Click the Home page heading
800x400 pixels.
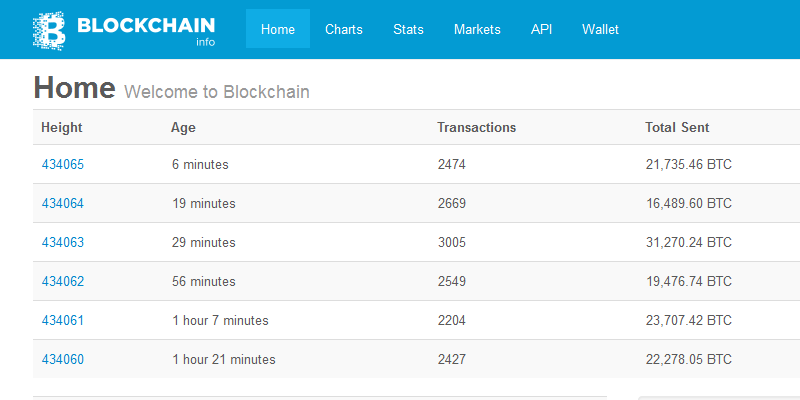tap(75, 88)
